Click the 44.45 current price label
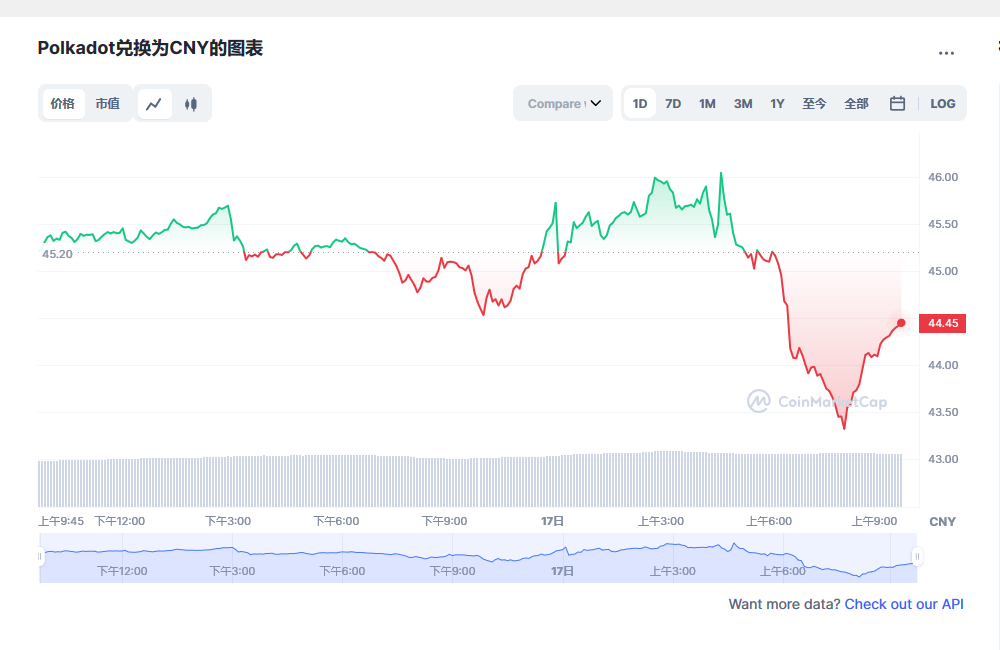The image size is (1000, 650). (x=943, y=323)
